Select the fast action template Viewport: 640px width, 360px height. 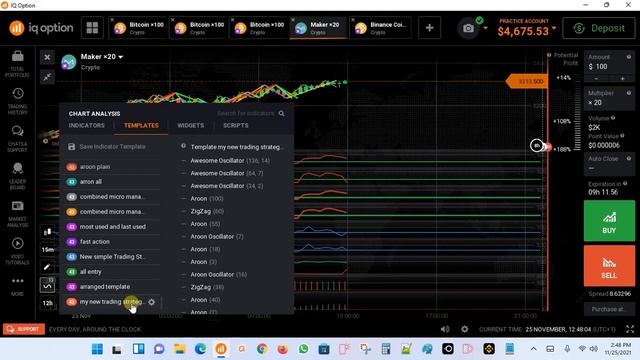113,242
